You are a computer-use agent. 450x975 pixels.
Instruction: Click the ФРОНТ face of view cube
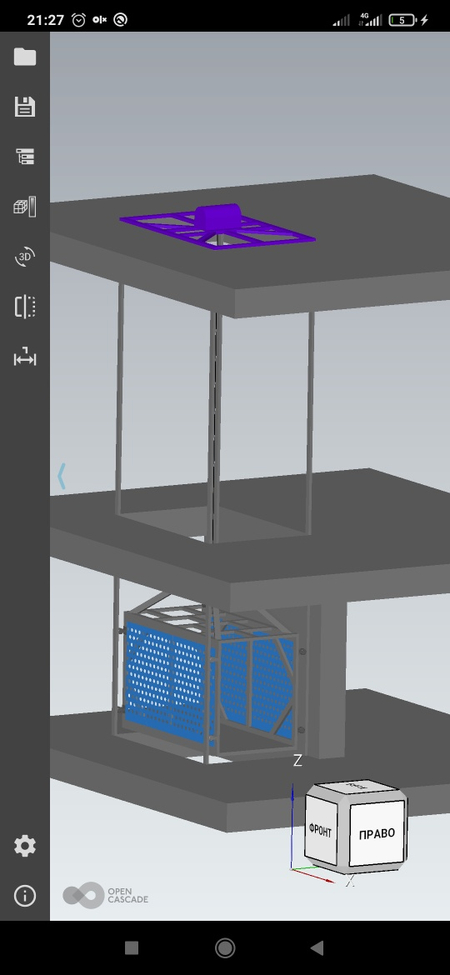coord(320,831)
